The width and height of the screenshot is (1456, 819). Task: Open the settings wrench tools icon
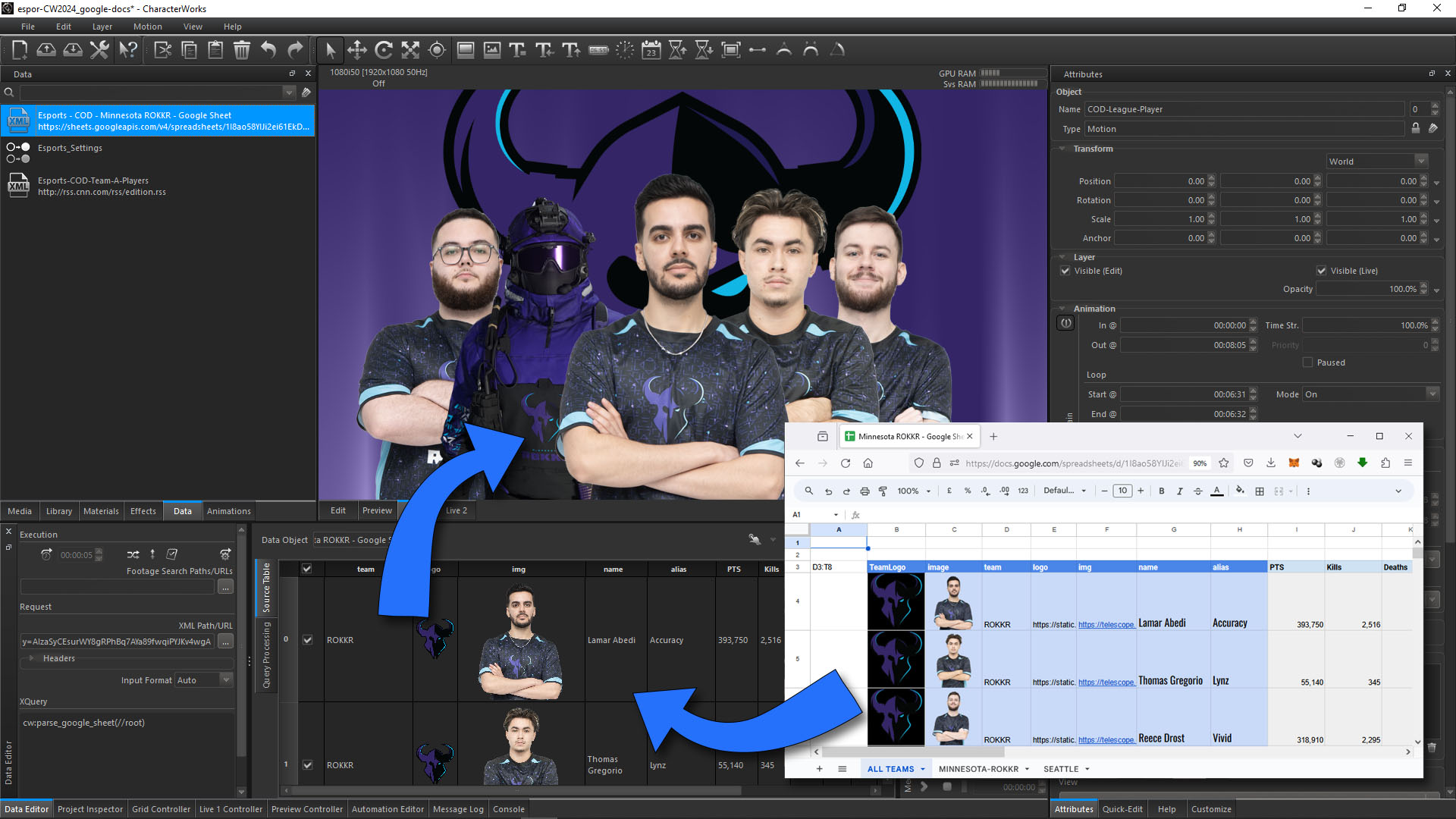99,50
